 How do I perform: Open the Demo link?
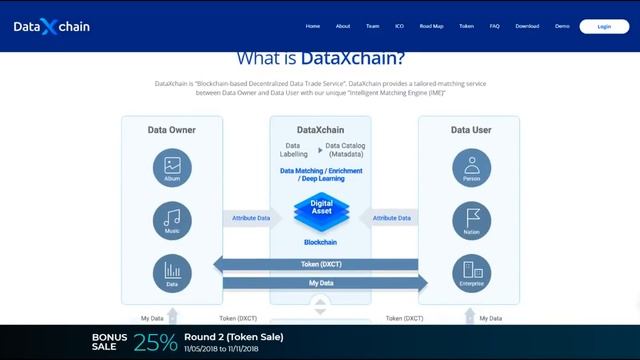(x=562, y=26)
